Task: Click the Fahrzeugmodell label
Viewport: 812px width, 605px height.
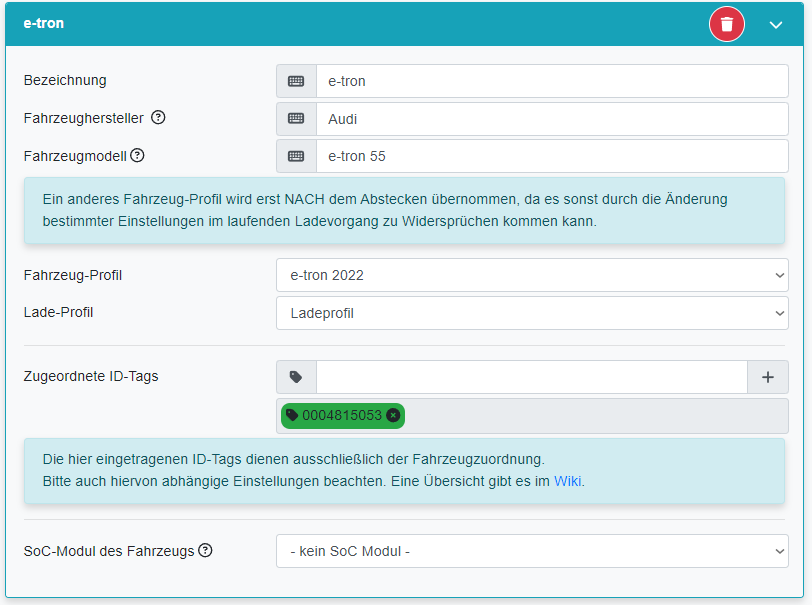Action: tap(75, 156)
